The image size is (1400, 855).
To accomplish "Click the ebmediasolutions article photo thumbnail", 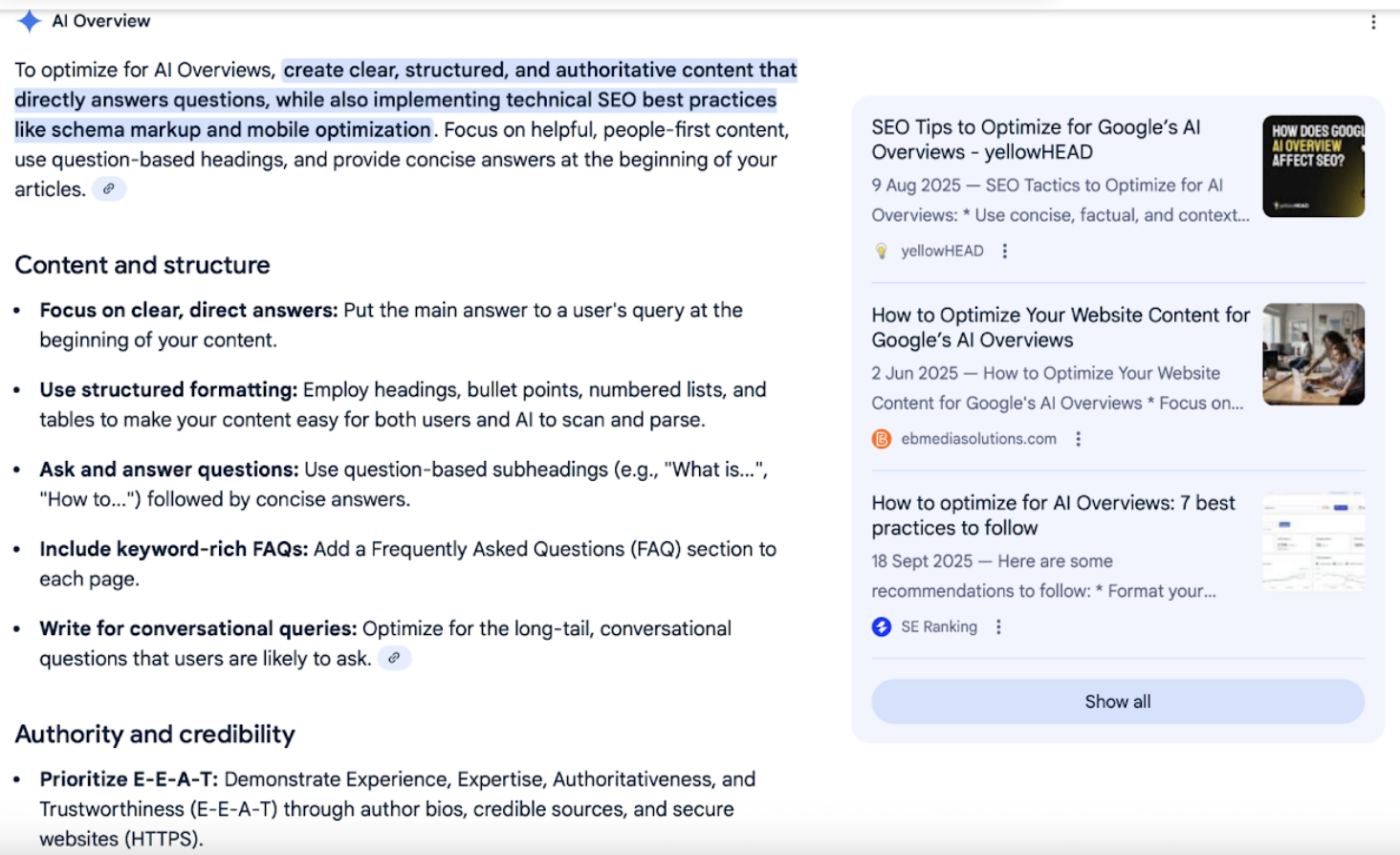I will pyautogui.click(x=1313, y=354).
